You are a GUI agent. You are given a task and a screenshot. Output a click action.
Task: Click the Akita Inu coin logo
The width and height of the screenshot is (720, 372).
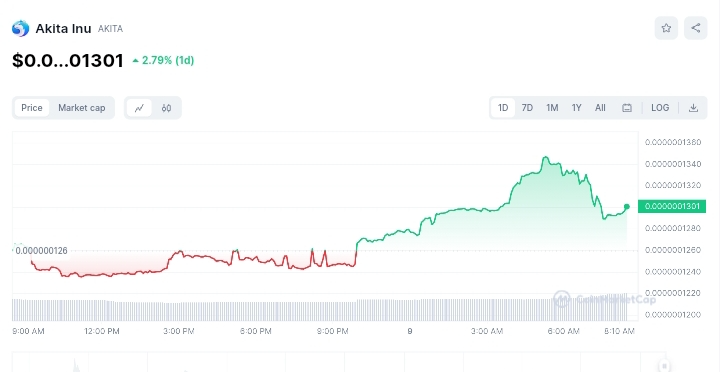point(20,28)
